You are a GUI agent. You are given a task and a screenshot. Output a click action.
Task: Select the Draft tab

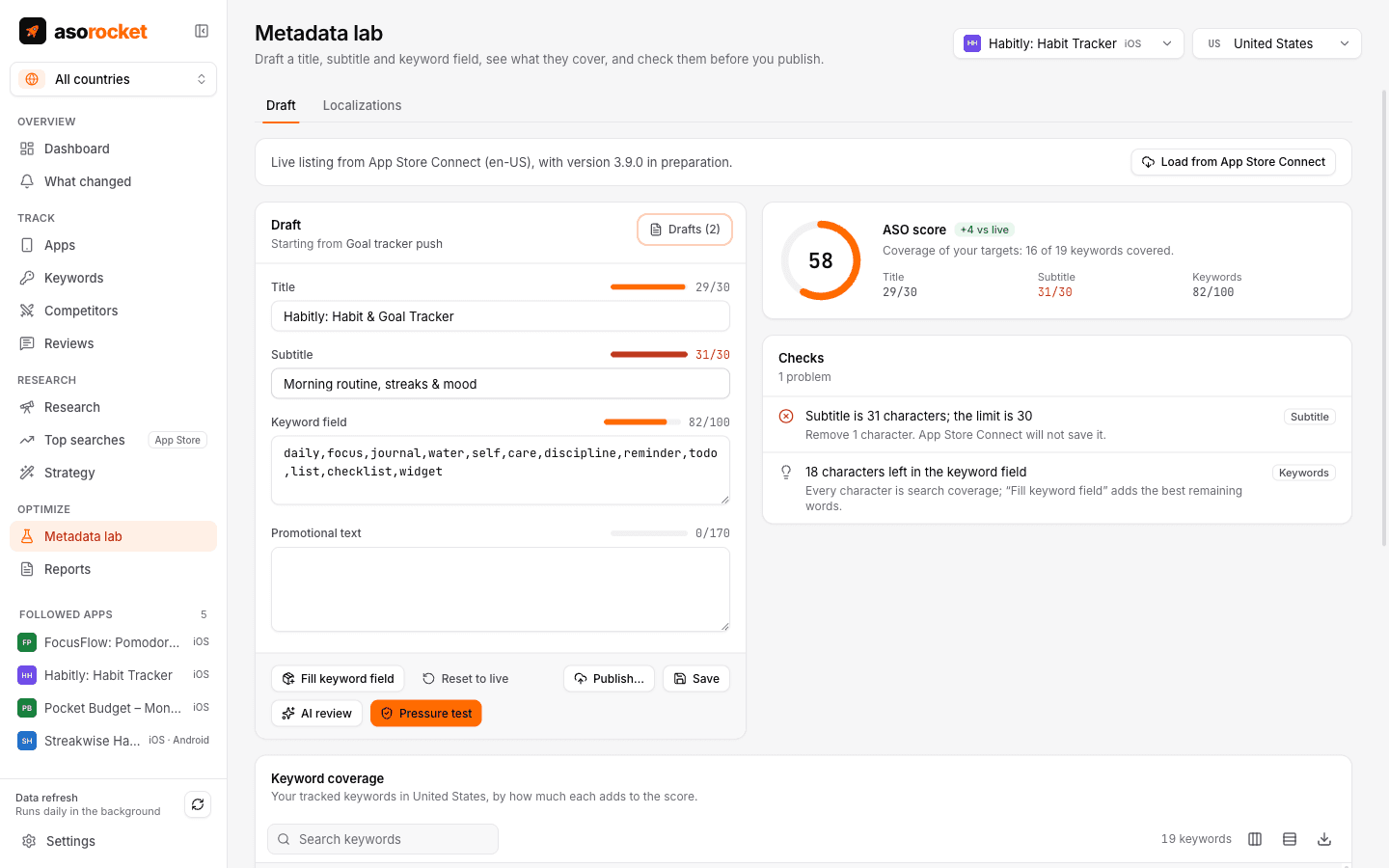(x=281, y=105)
